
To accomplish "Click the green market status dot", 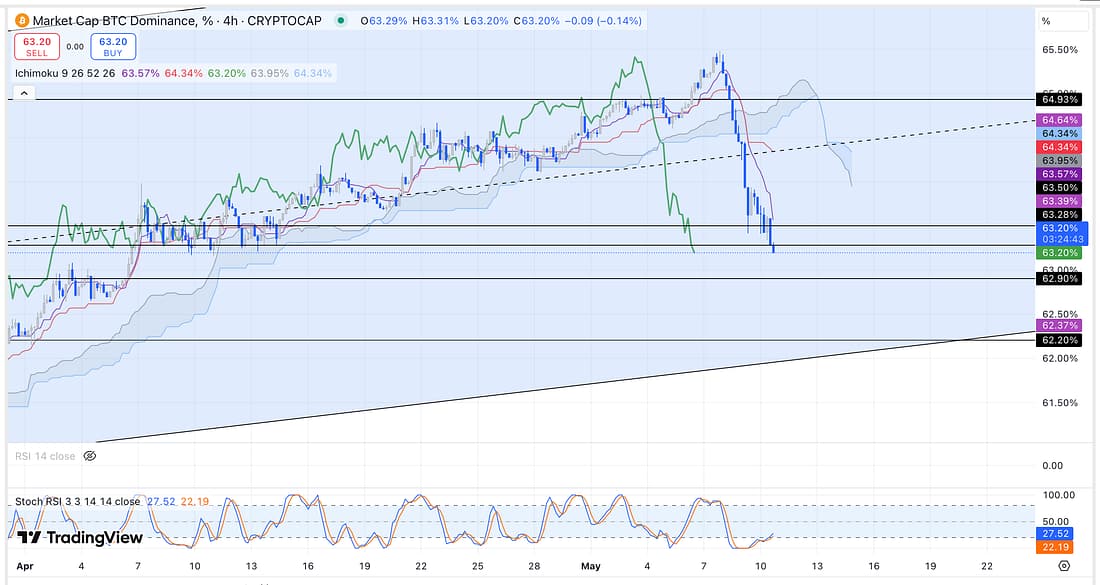I will (342, 20).
